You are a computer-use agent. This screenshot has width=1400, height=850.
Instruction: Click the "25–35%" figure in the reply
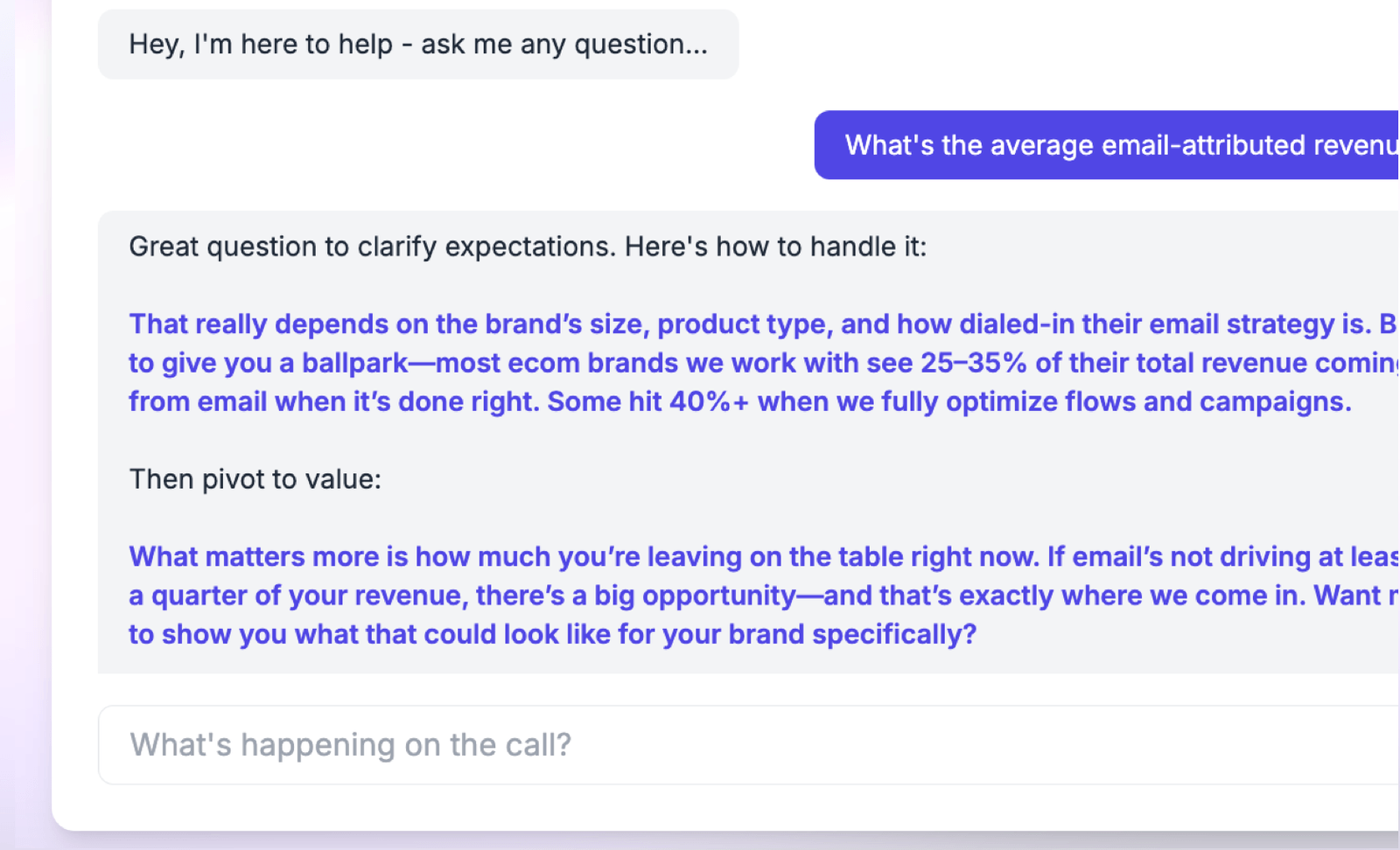(x=973, y=363)
